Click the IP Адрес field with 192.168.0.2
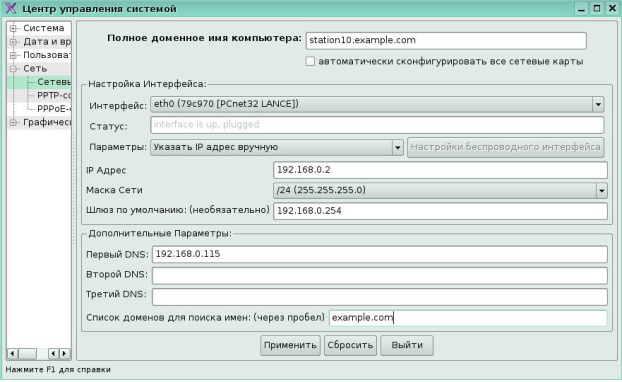 pos(440,170)
